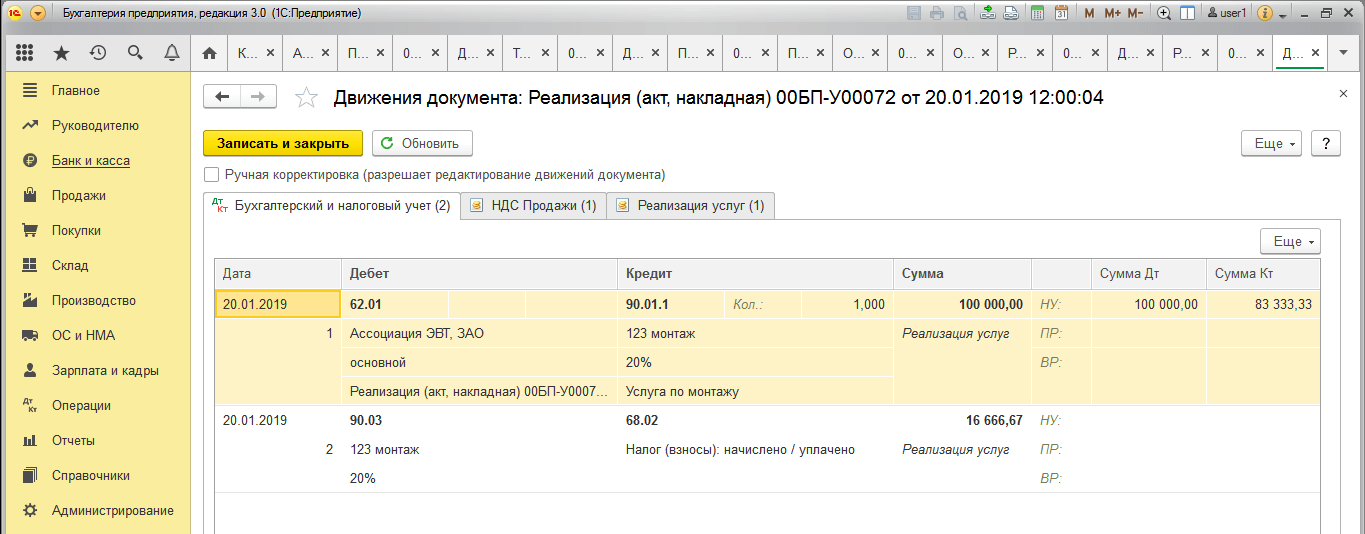Click the M memory button

pyautogui.click(x=1089, y=13)
